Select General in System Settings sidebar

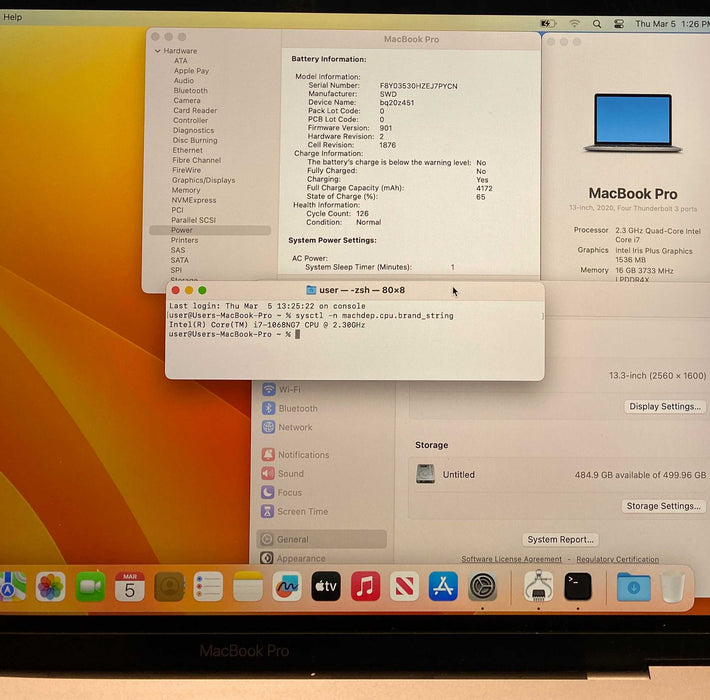tap(321, 539)
